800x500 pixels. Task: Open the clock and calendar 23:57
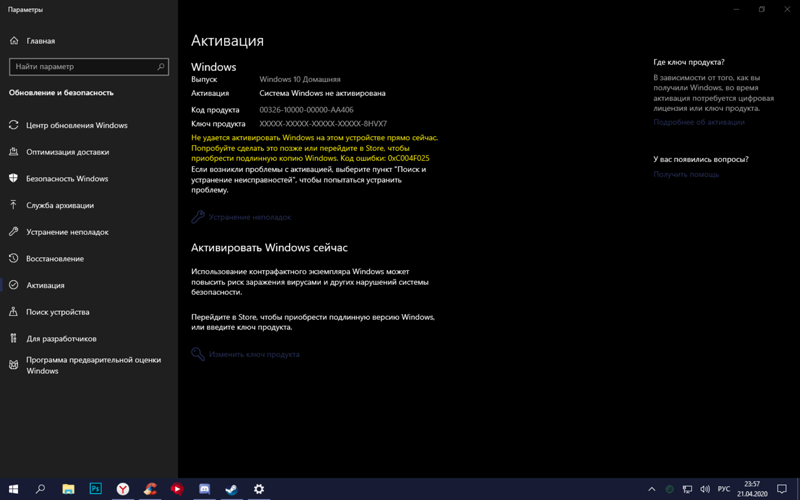click(x=752, y=489)
